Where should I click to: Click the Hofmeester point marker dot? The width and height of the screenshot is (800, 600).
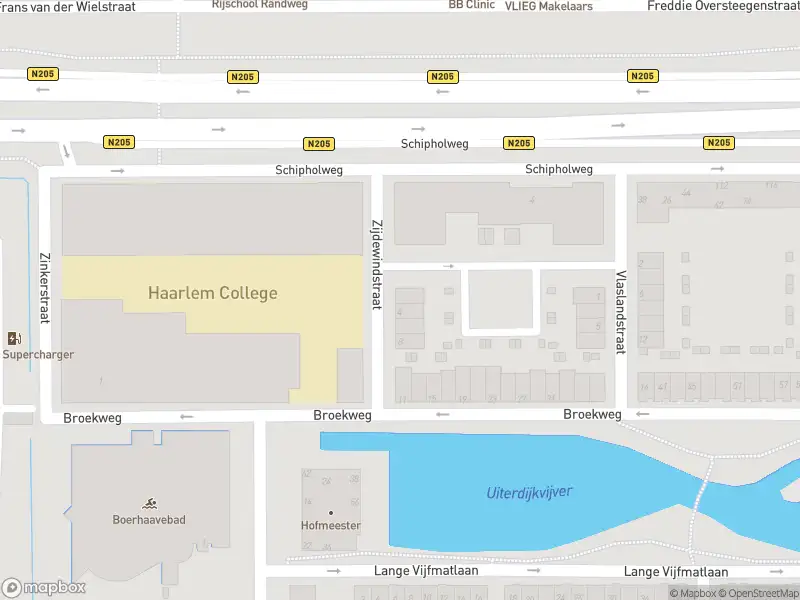click(331, 513)
